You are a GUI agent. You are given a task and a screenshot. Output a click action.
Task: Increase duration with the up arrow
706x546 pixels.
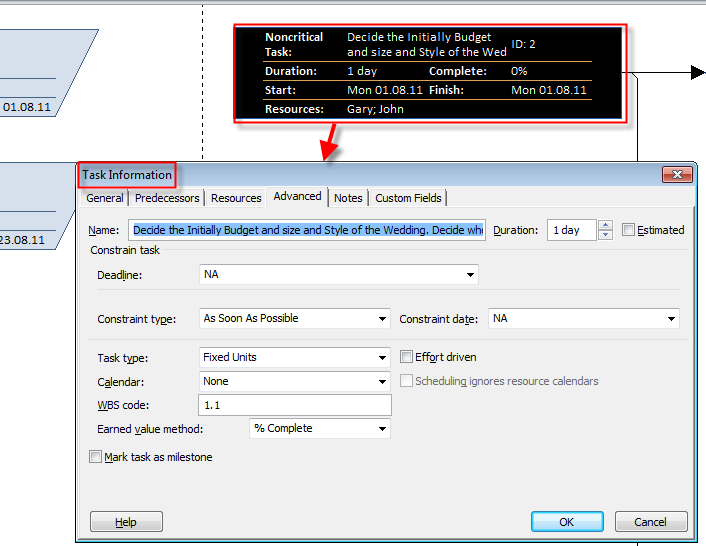605,225
